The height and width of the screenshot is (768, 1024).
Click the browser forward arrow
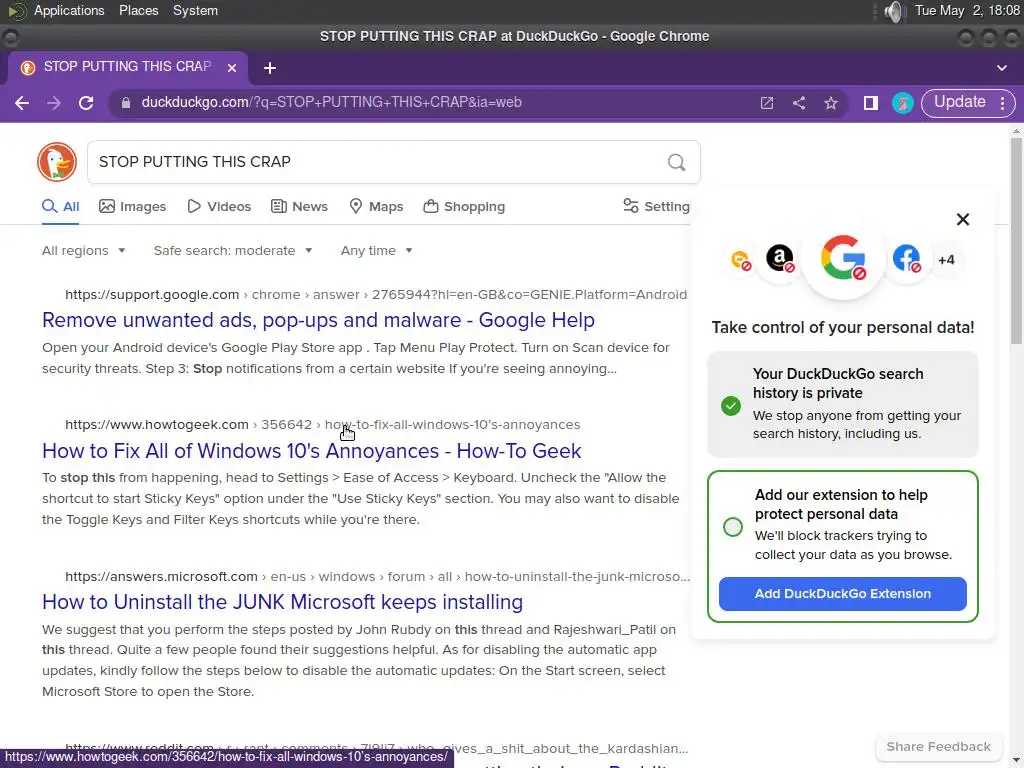[54, 103]
